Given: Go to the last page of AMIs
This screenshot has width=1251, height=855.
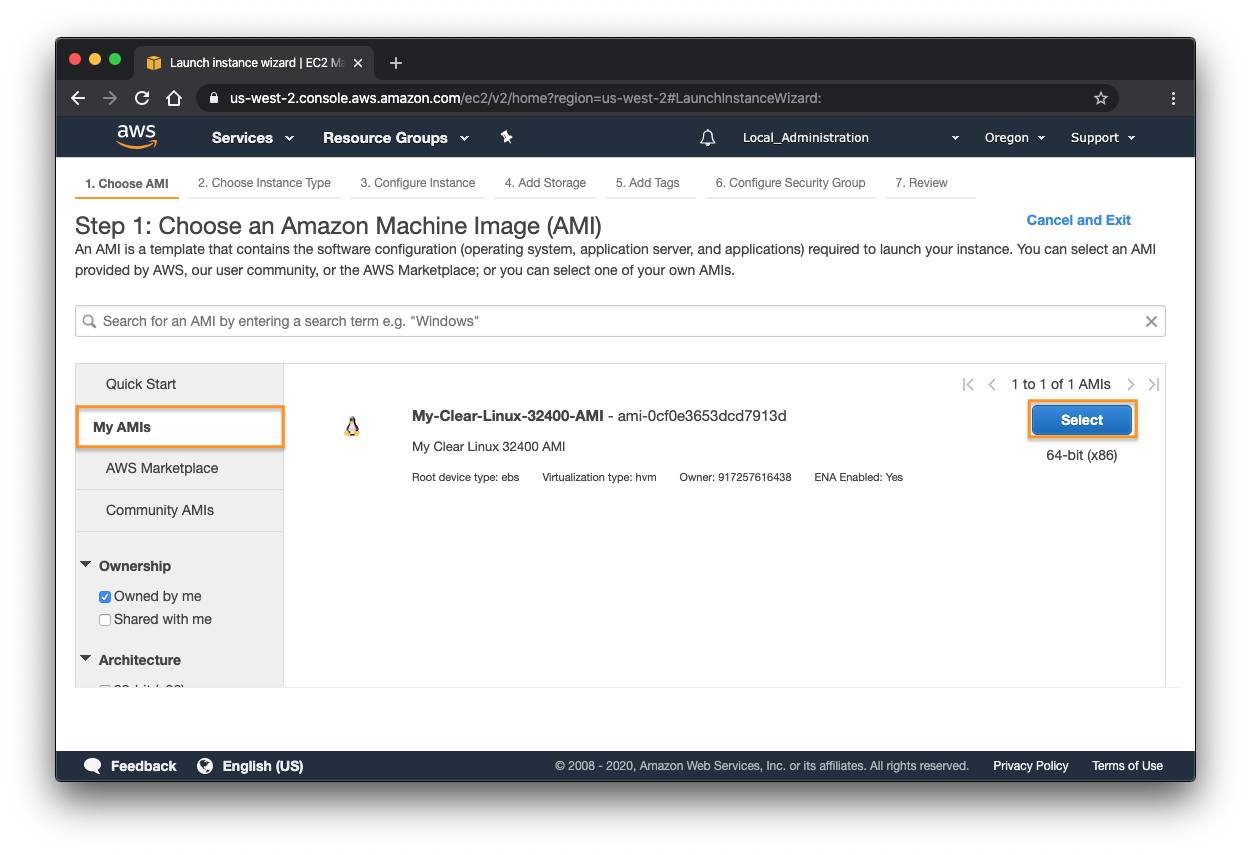Looking at the screenshot, I should tap(1154, 384).
